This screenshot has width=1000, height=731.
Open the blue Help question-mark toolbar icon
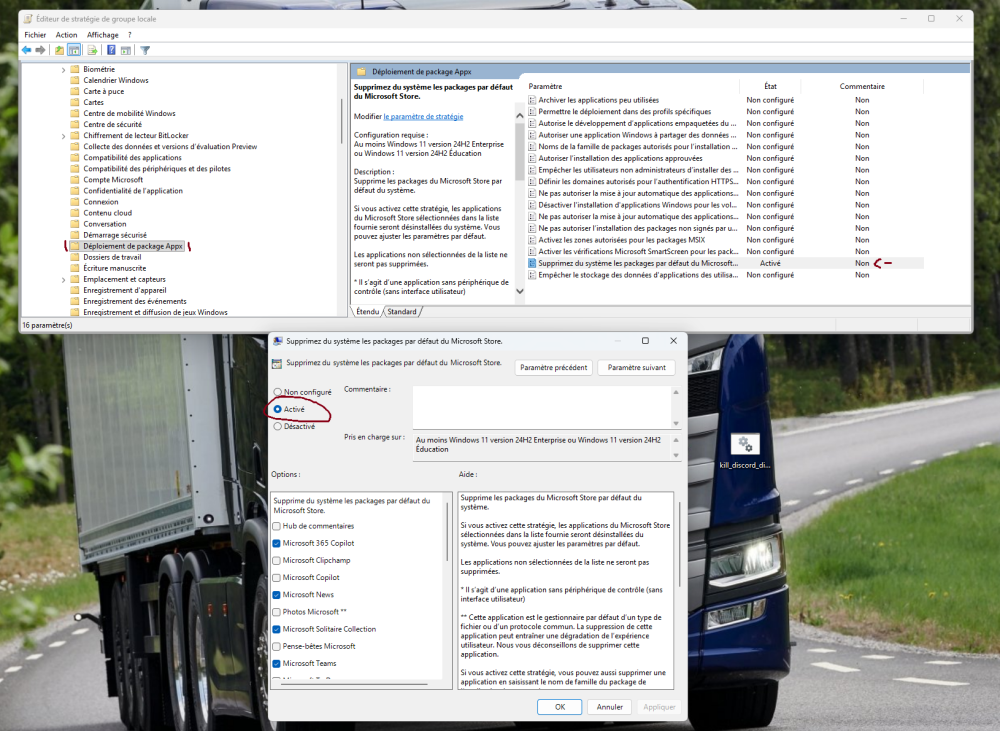111,50
